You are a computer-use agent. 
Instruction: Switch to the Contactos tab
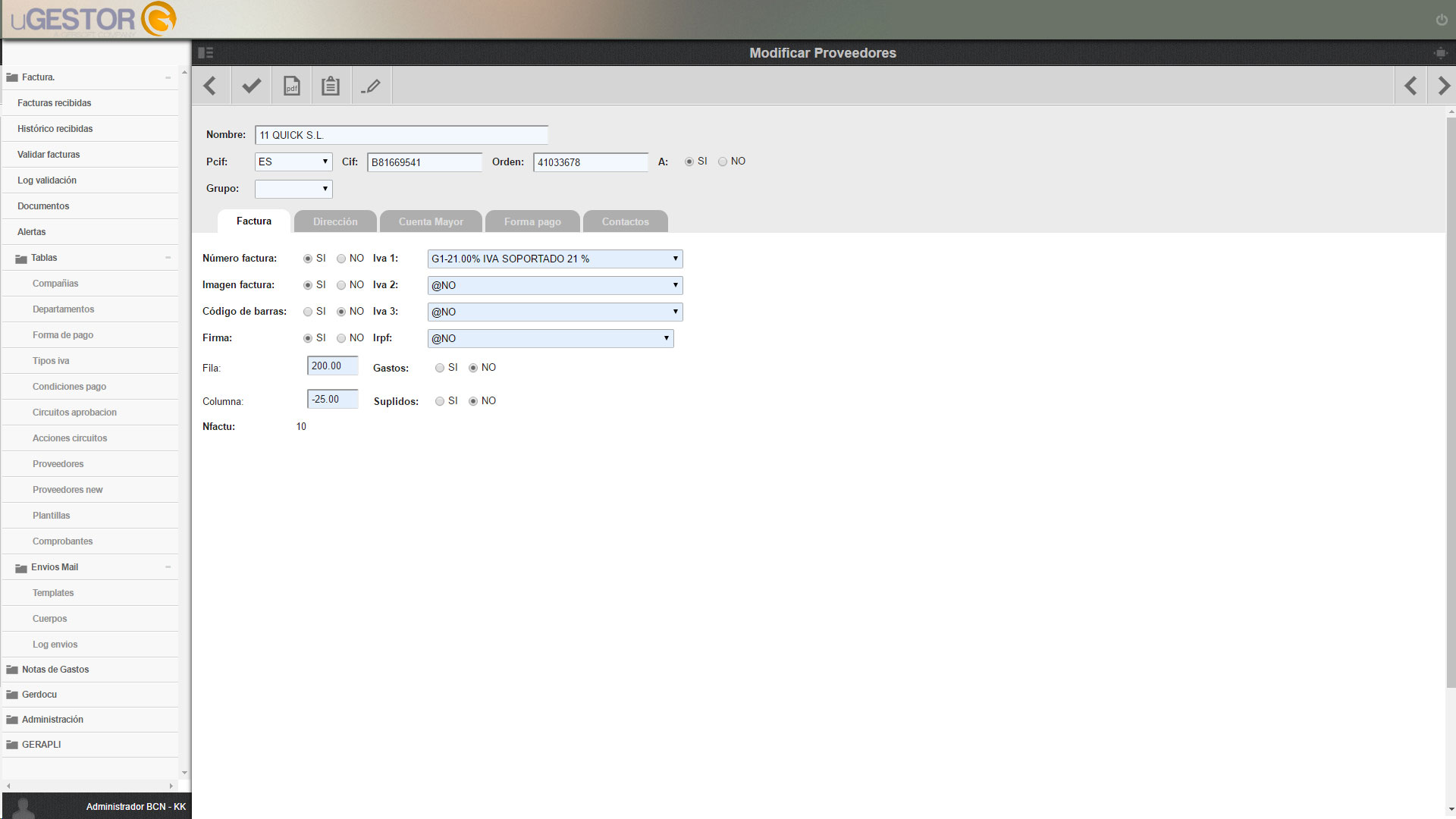click(x=626, y=221)
